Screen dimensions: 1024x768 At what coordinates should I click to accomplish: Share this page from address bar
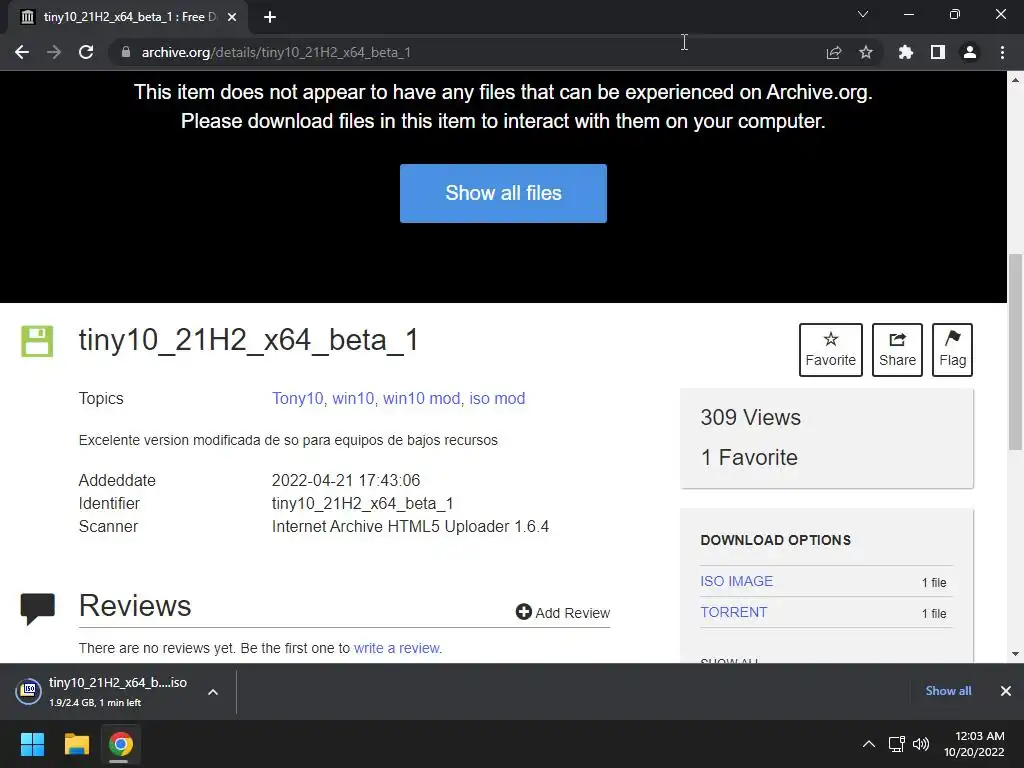[x=834, y=52]
